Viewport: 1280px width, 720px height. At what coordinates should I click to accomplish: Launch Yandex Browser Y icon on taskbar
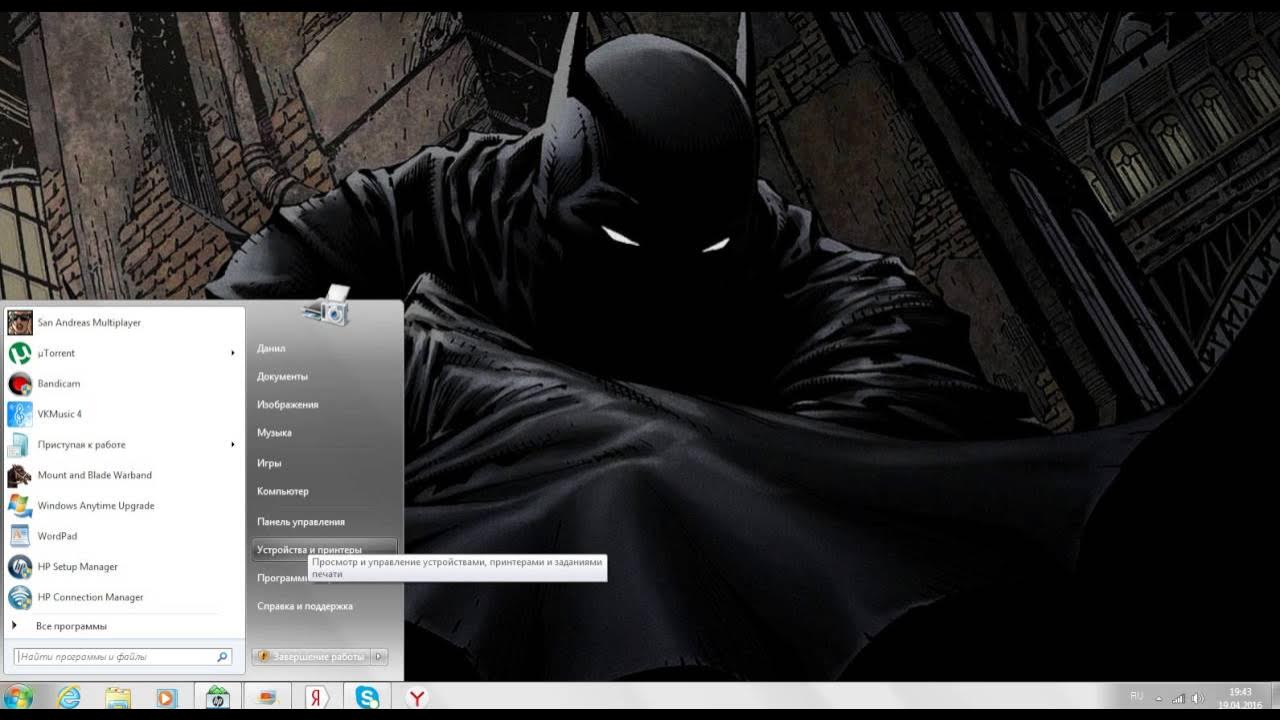417,698
